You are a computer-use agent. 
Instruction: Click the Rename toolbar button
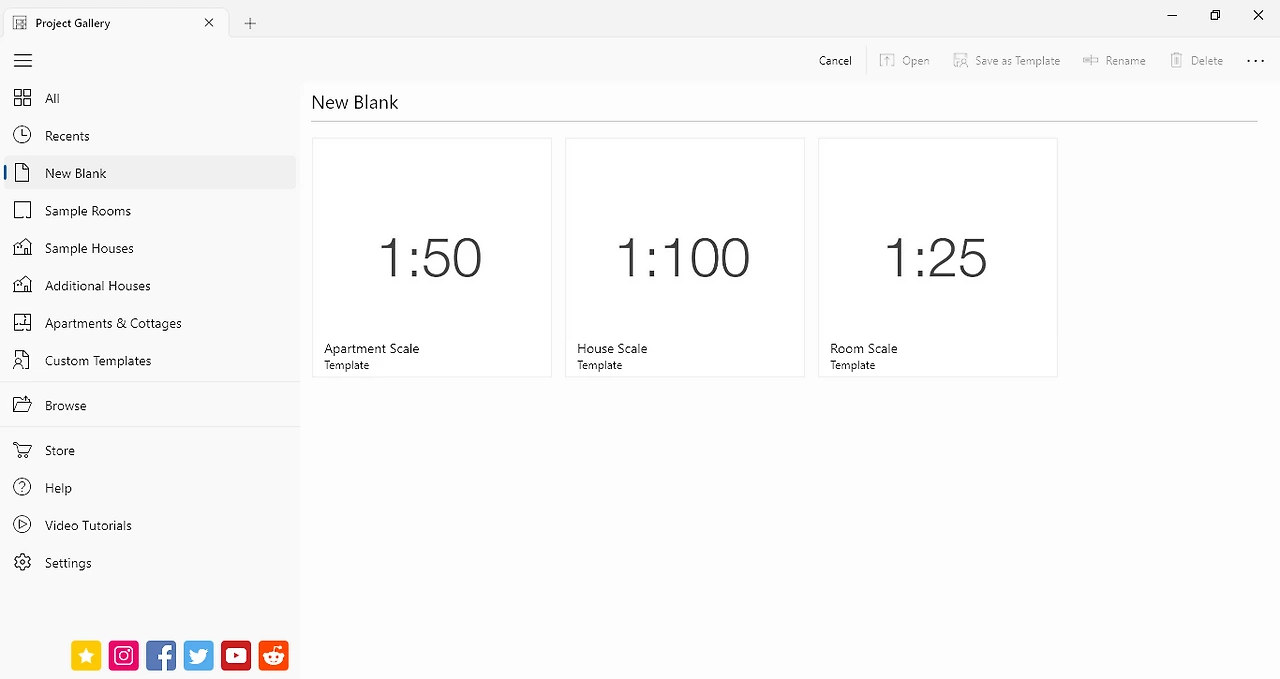pyautogui.click(x=1114, y=61)
